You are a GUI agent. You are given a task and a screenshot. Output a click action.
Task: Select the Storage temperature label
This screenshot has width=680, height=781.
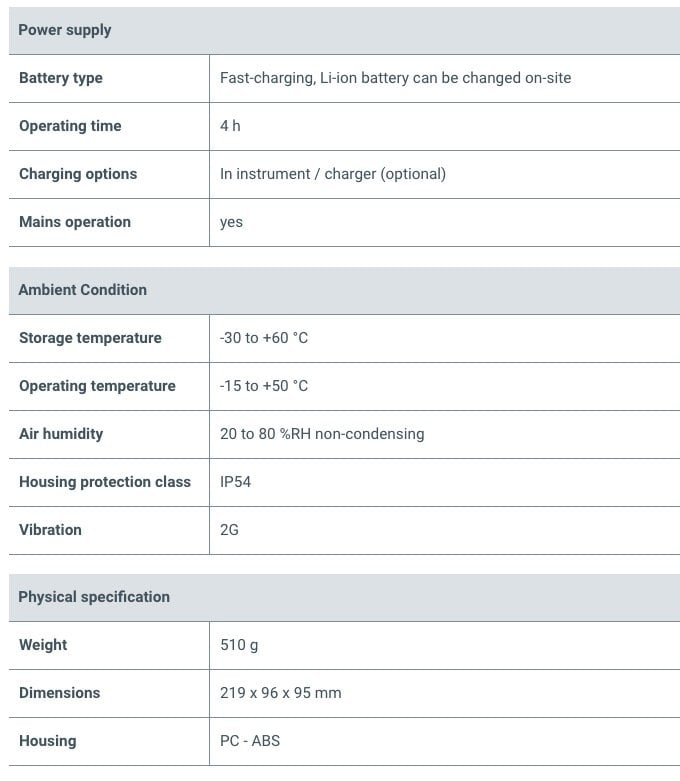90,338
